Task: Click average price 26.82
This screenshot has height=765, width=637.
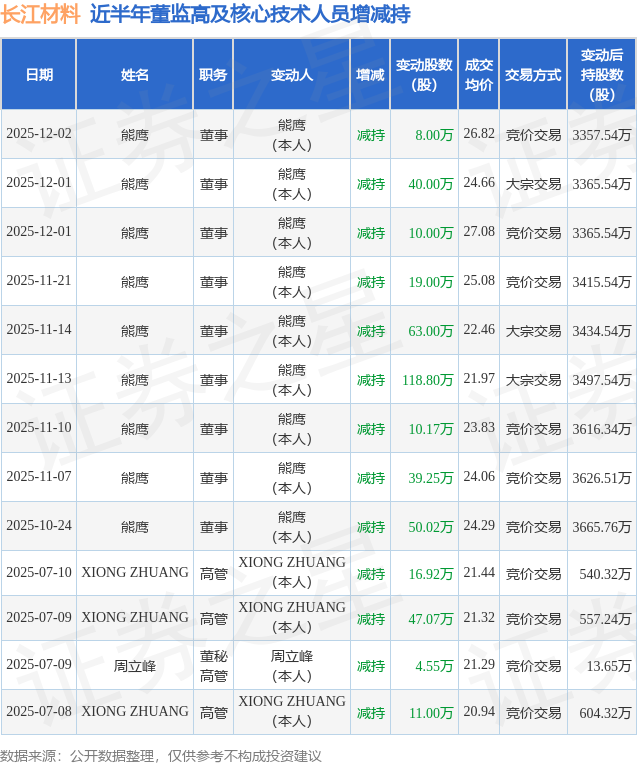Action: coord(479,134)
